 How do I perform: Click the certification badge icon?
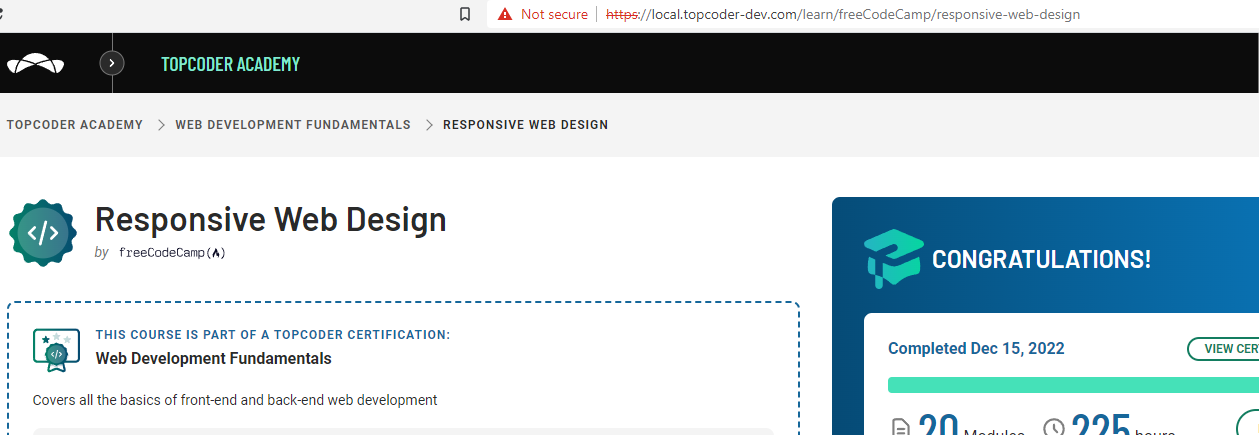(56, 349)
